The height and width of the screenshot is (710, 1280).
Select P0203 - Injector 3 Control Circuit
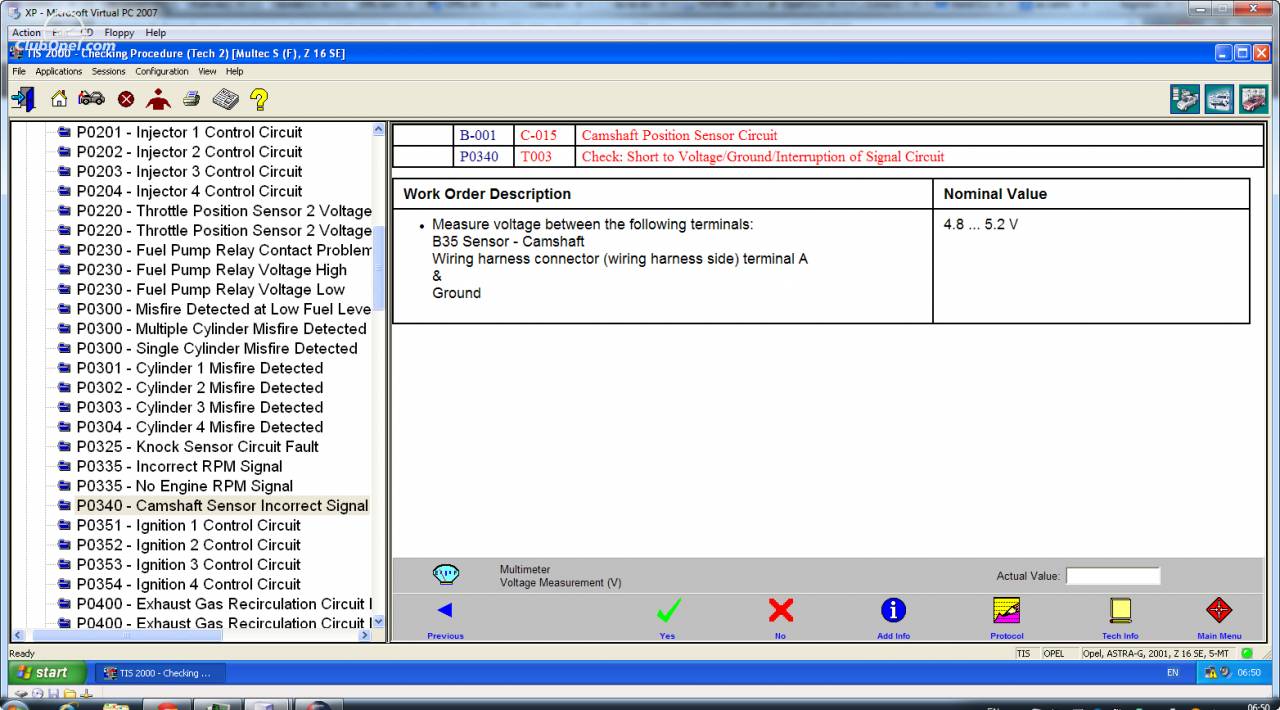pos(189,171)
